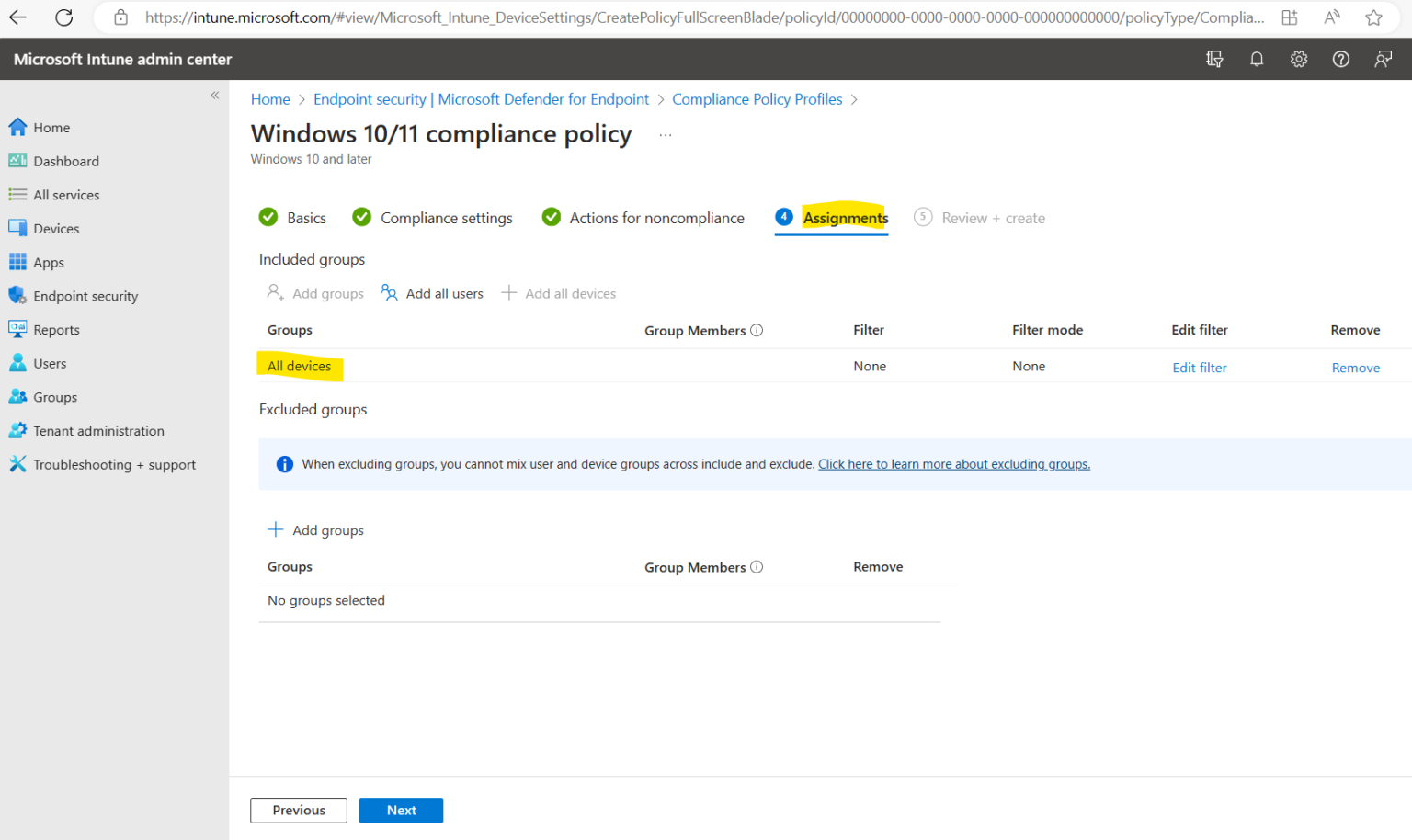
Task: Open Groups in the left navigation
Action: [x=52, y=396]
